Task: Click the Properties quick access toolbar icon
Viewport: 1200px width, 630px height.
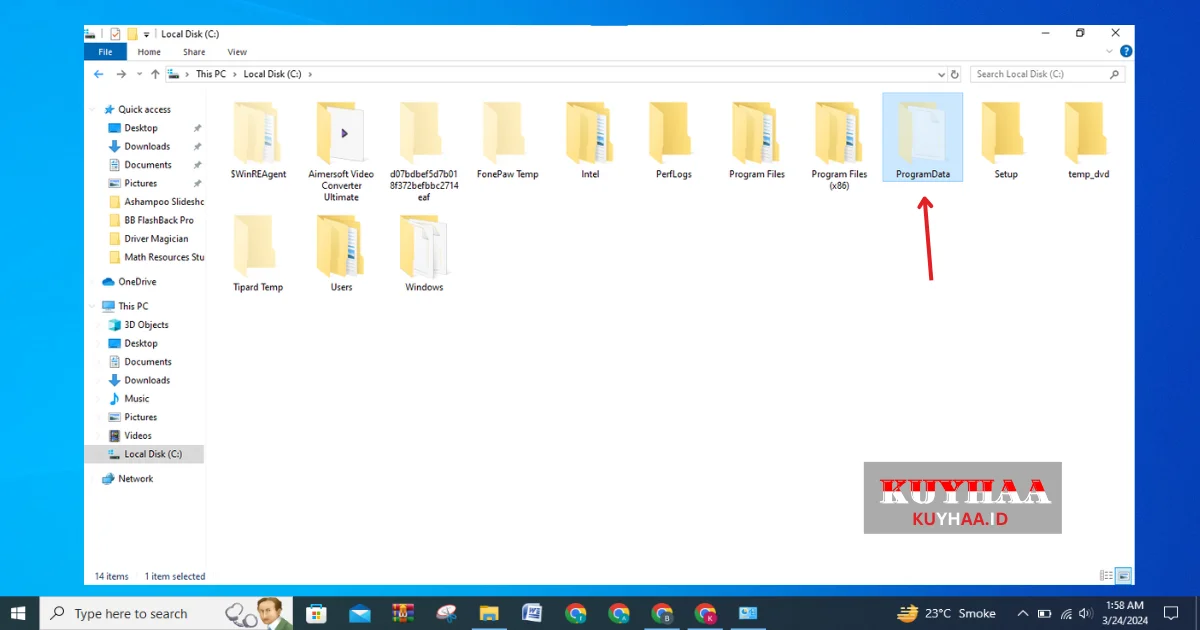Action: (115, 34)
